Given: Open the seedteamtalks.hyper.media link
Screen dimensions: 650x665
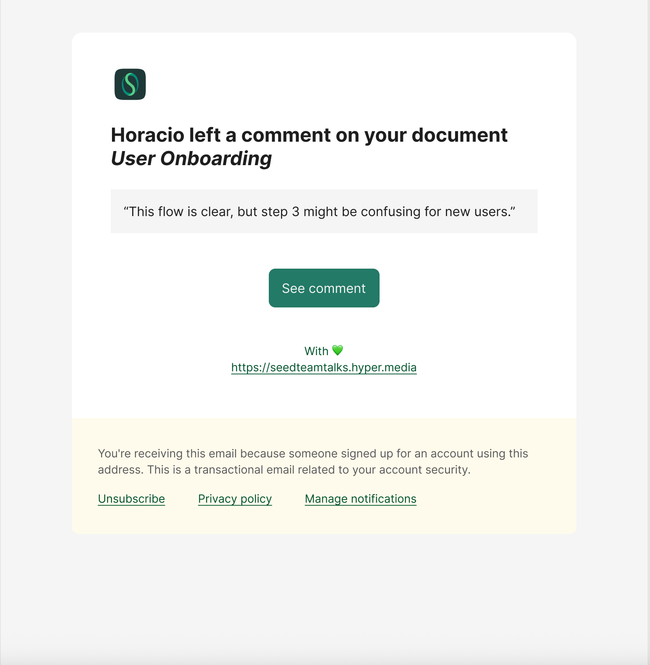Looking at the screenshot, I should [x=324, y=367].
